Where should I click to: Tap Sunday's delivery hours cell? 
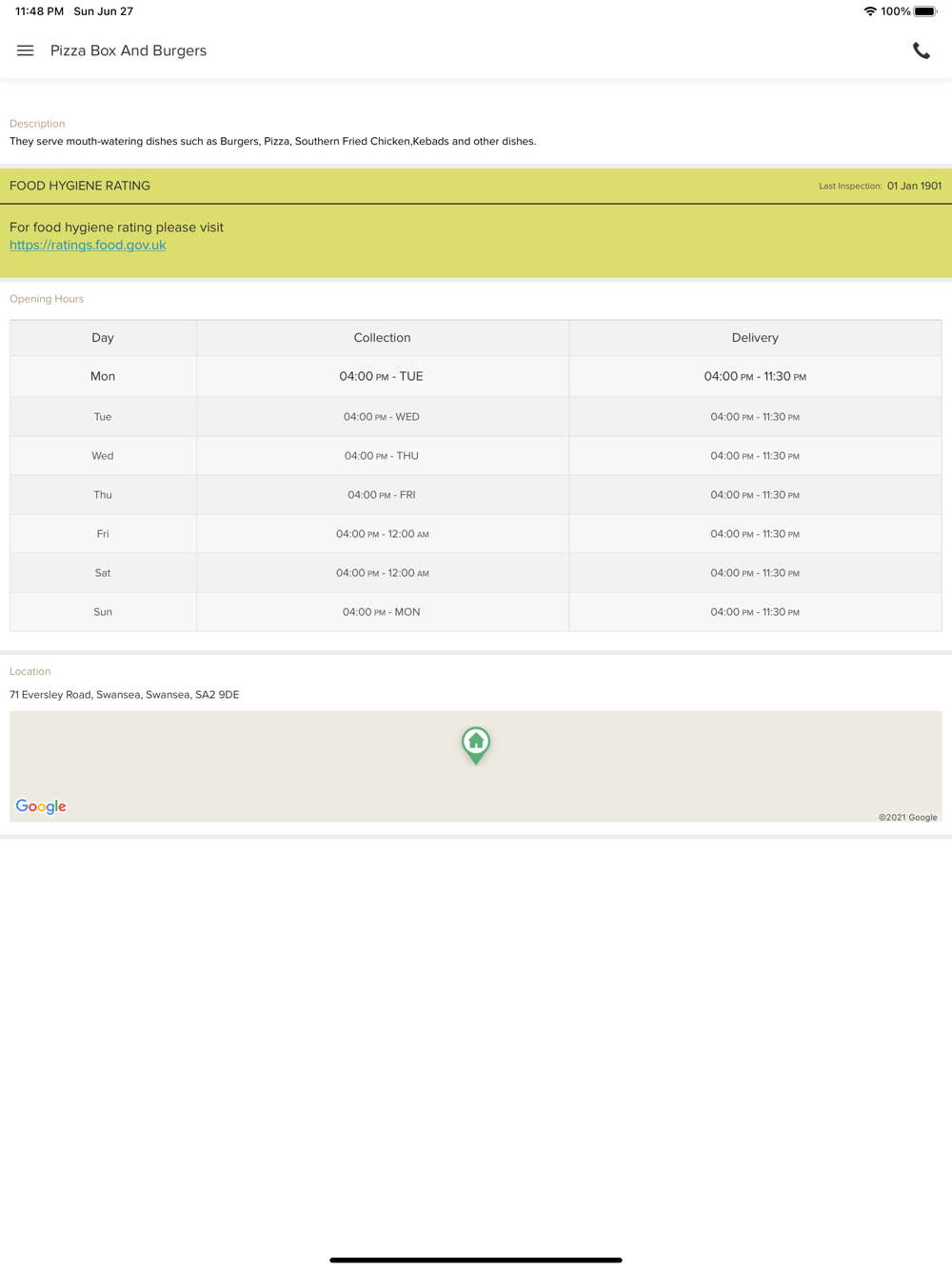(755, 612)
